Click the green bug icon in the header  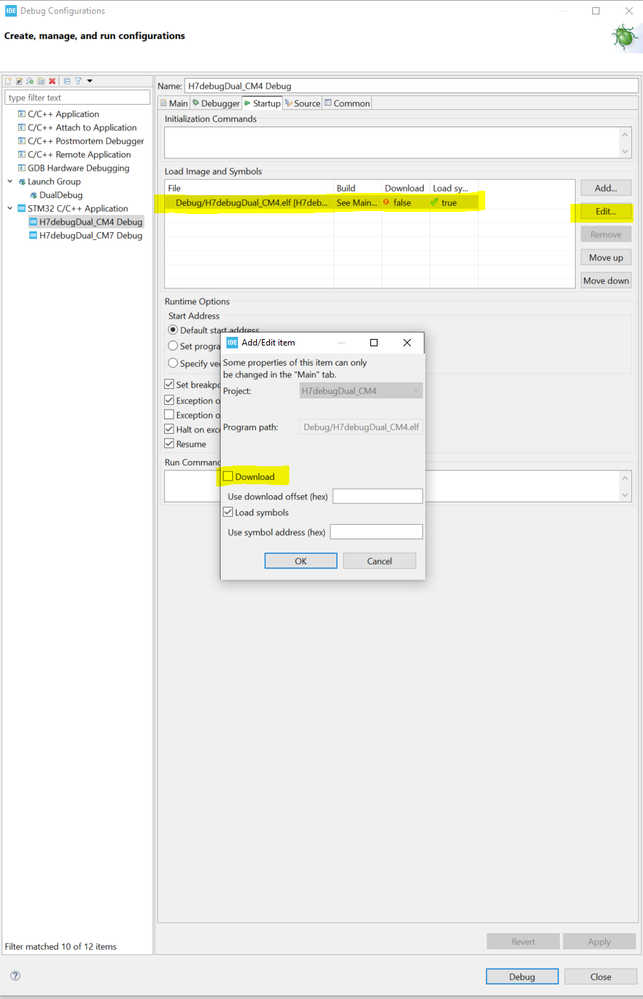(624, 37)
